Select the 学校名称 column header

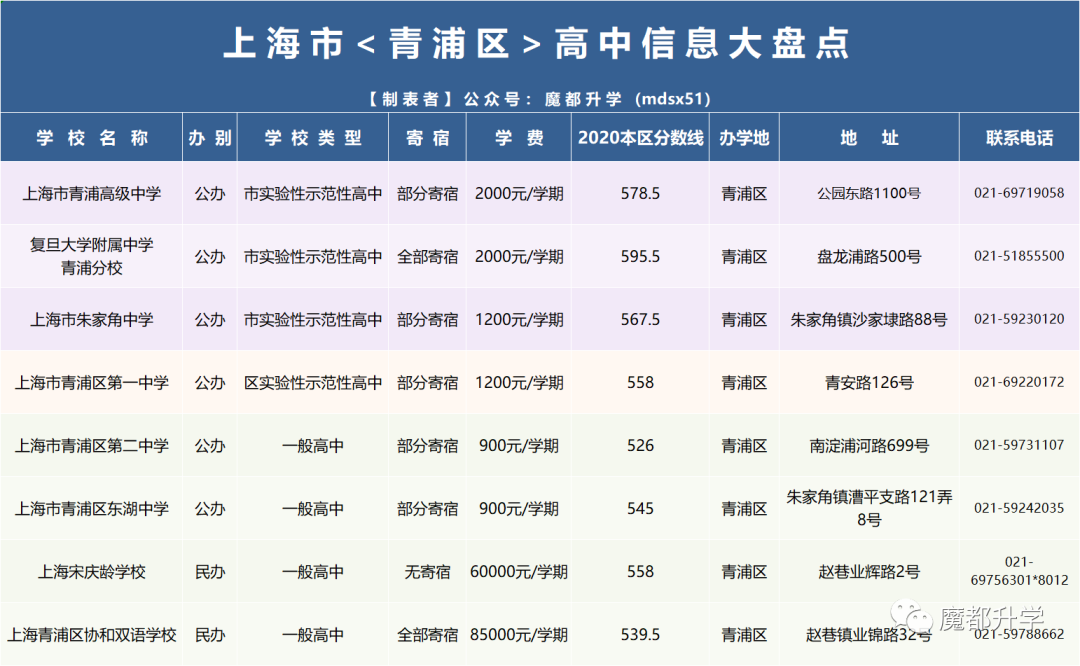[x=92, y=138]
